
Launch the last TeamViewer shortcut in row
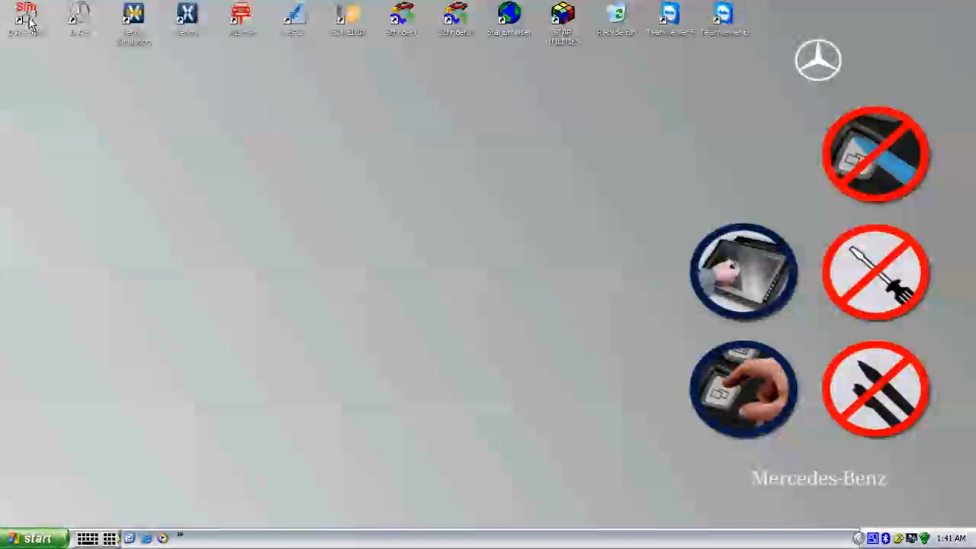(x=723, y=19)
